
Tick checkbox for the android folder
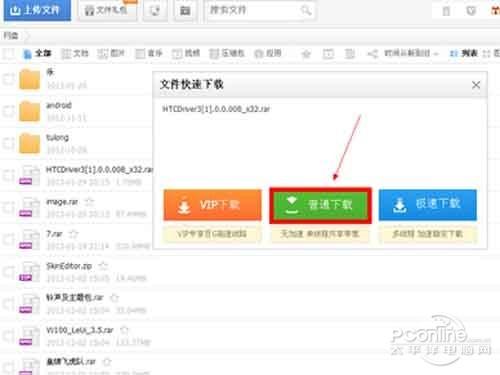(x=9, y=111)
